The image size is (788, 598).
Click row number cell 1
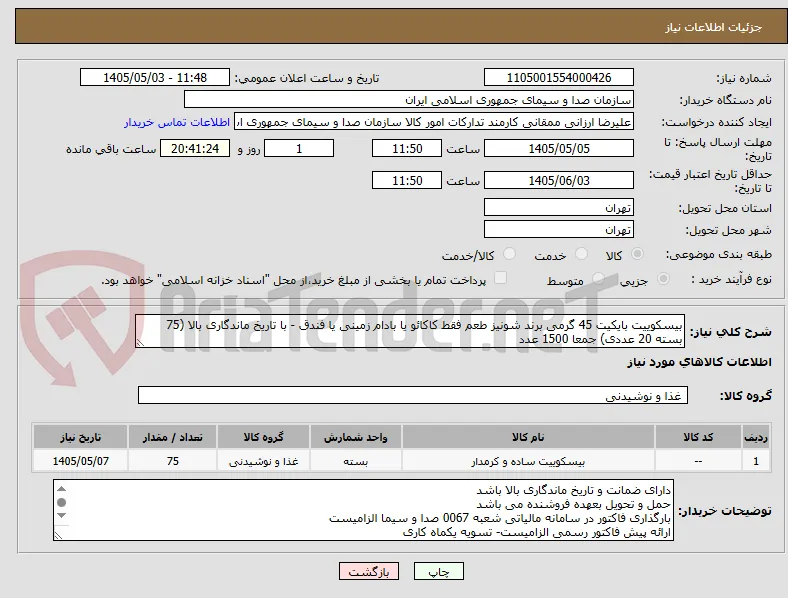(756, 461)
